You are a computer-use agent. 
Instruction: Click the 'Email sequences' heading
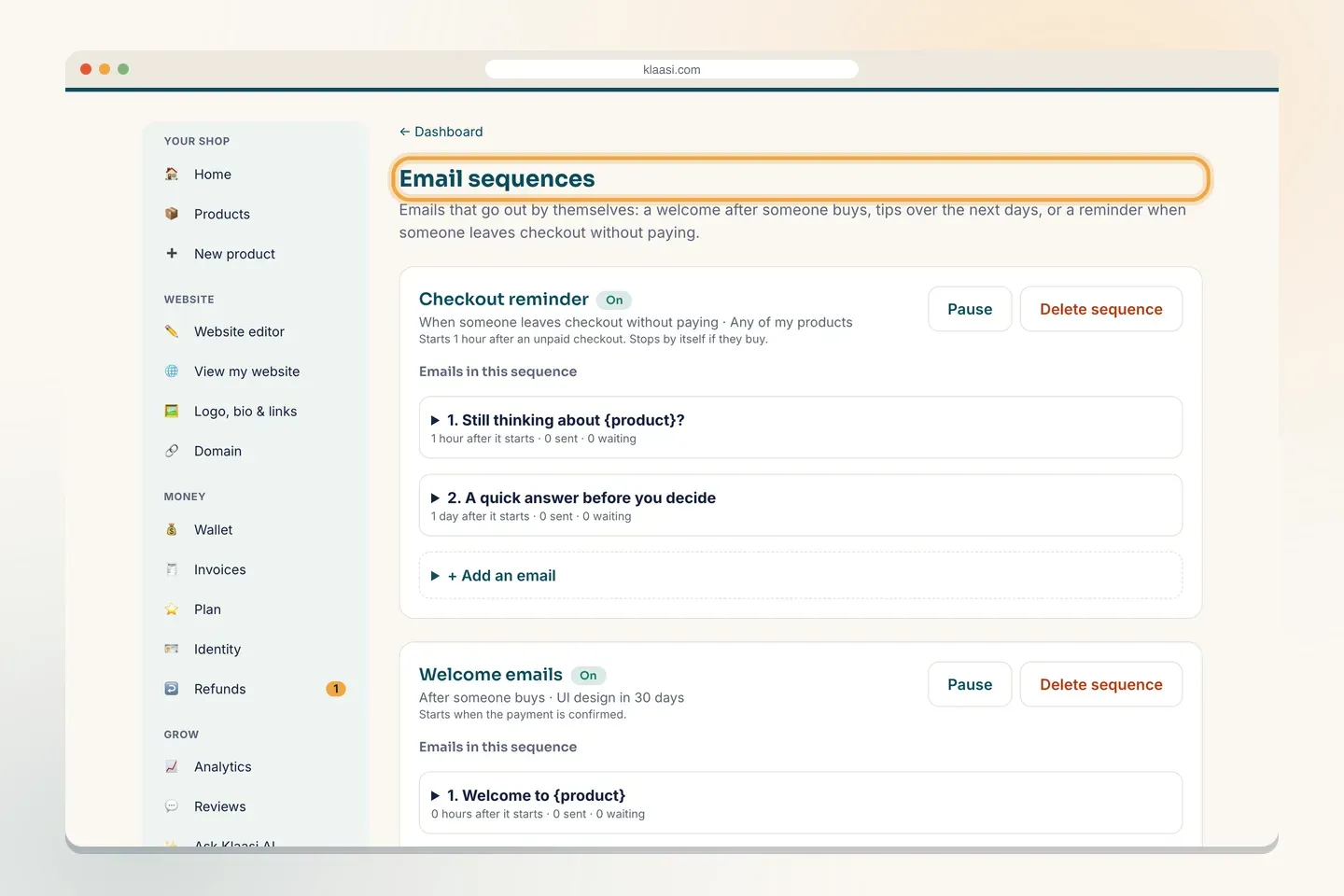[497, 178]
